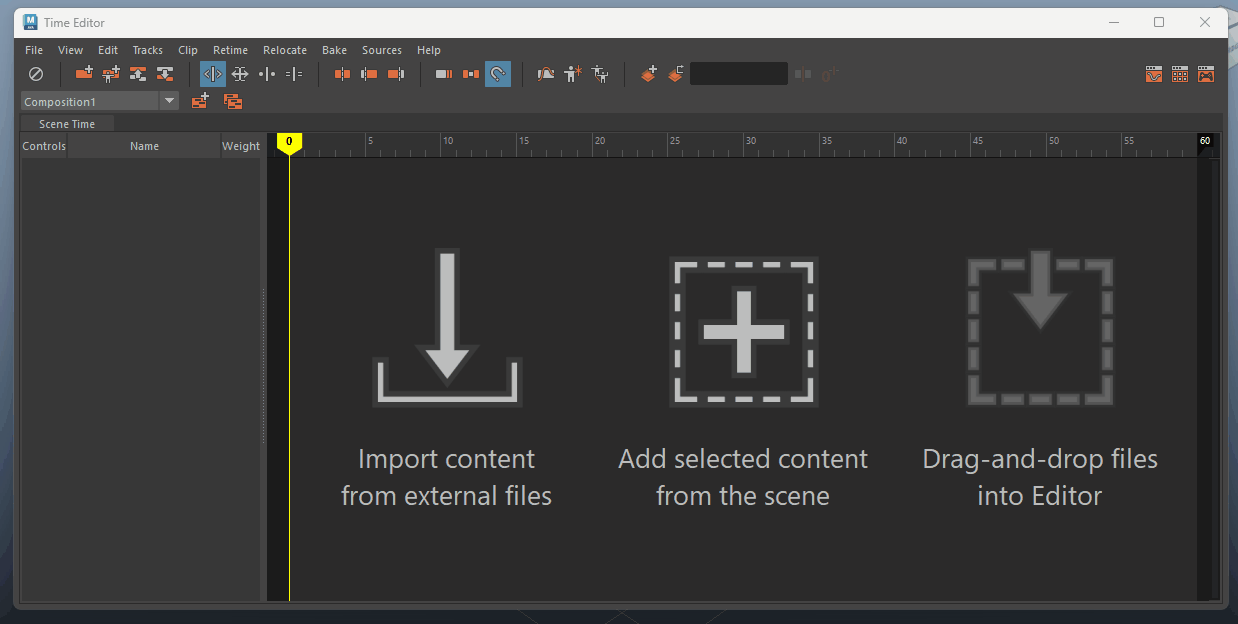Image resolution: width=1238 pixels, height=624 pixels.
Task: Click the Graph Editor icon at toolbar right
Action: tap(1153, 74)
